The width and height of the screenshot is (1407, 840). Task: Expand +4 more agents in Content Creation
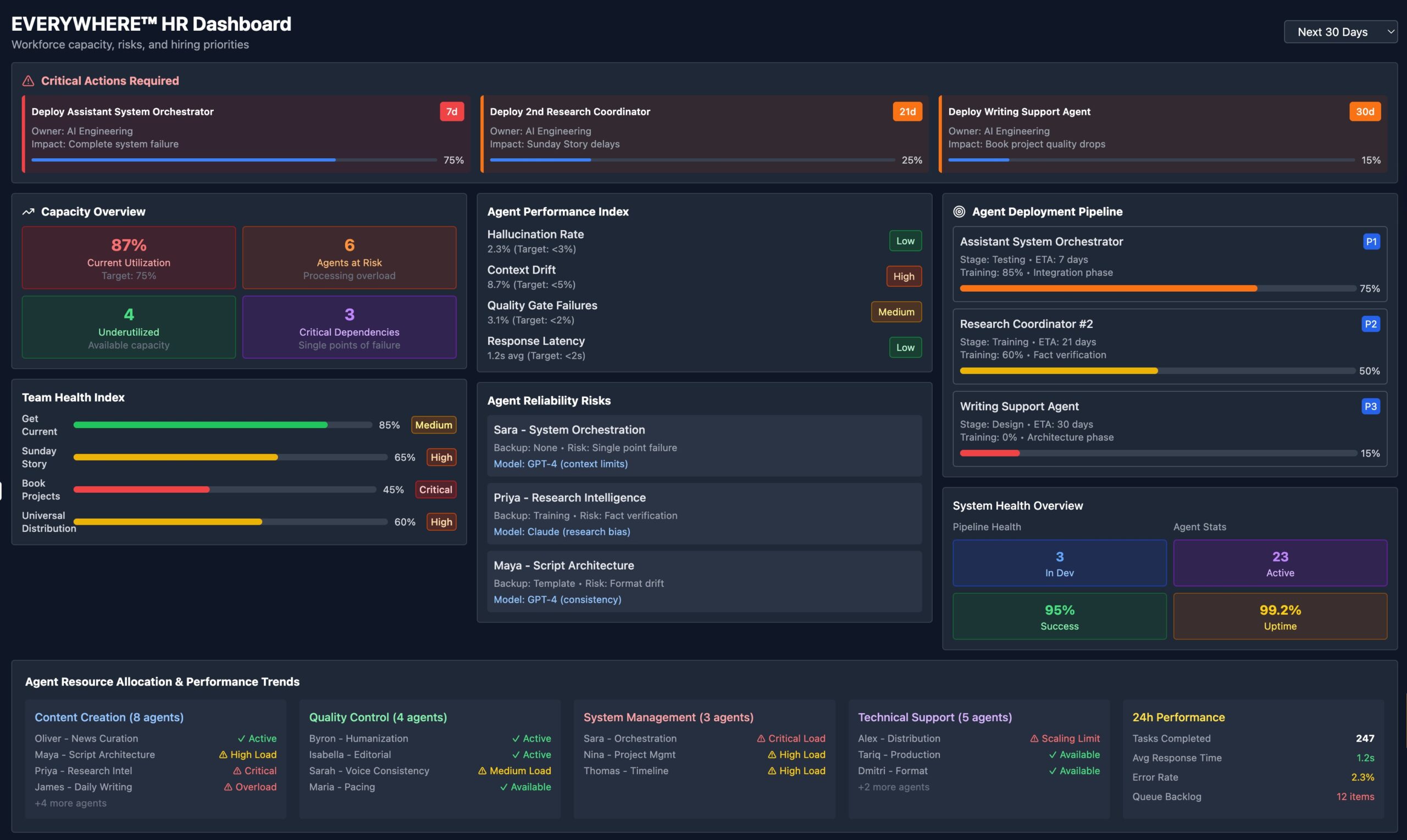coord(70,803)
